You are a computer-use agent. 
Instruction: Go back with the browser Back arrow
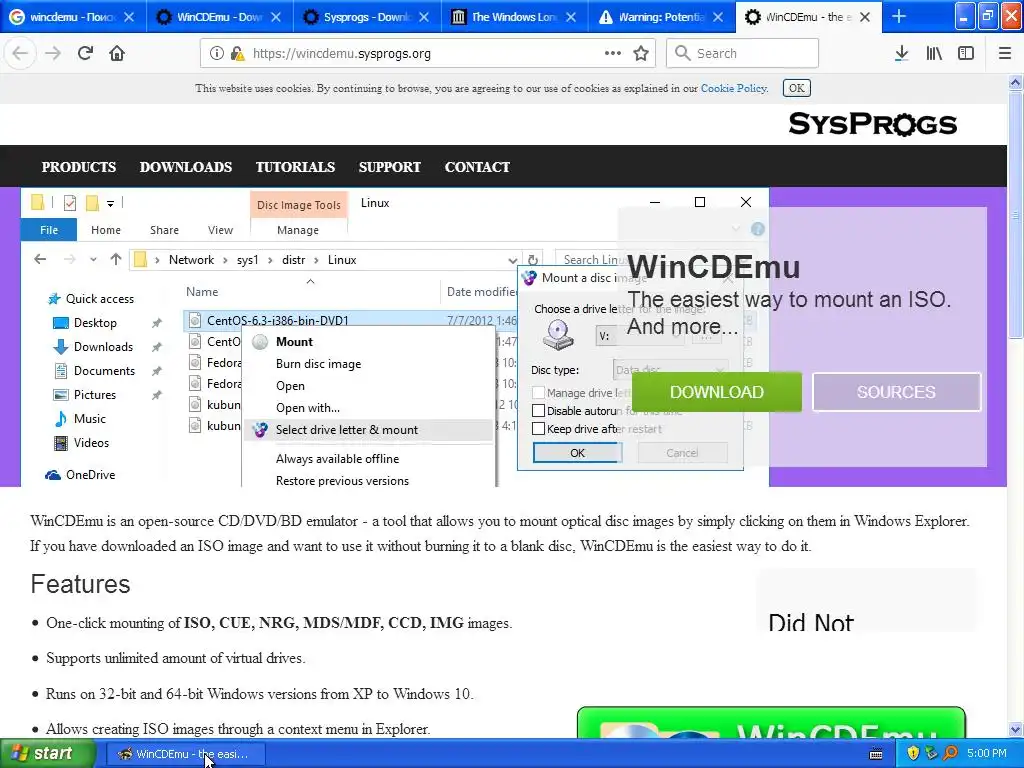click(20, 53)
